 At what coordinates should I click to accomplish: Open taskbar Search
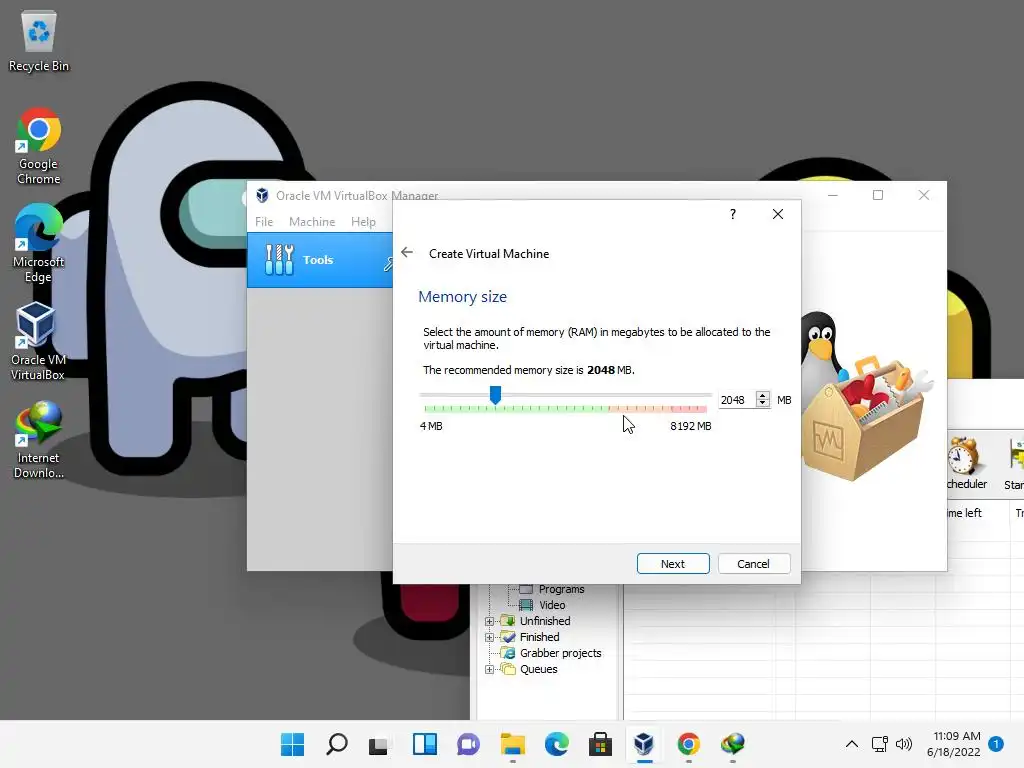tap(336, 744)
